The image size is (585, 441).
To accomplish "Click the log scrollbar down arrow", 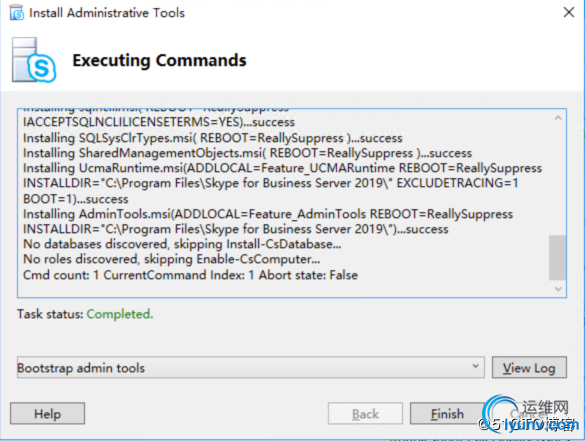I will pos(558,289).
